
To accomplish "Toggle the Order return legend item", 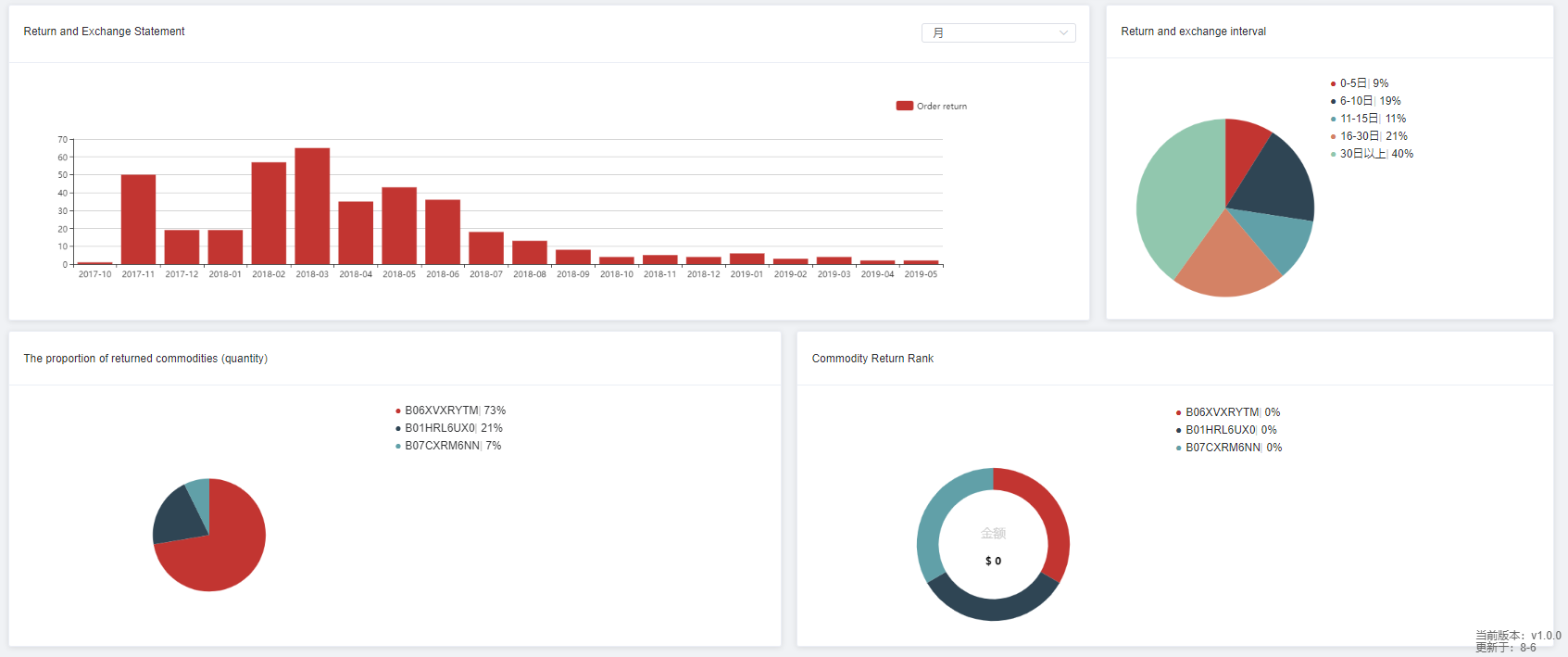I will (x=932, y=106).
